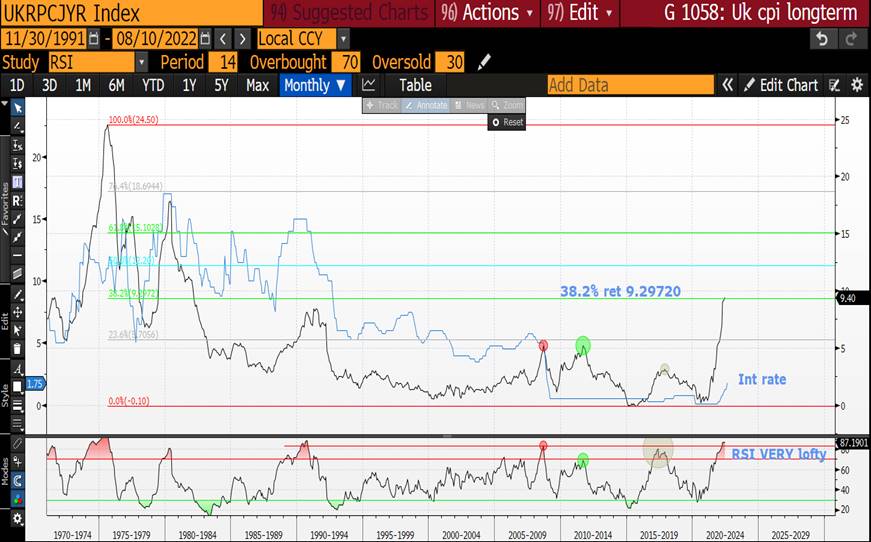The image size is (871, 542).
Task: Click the Track button
Action: 382,105
